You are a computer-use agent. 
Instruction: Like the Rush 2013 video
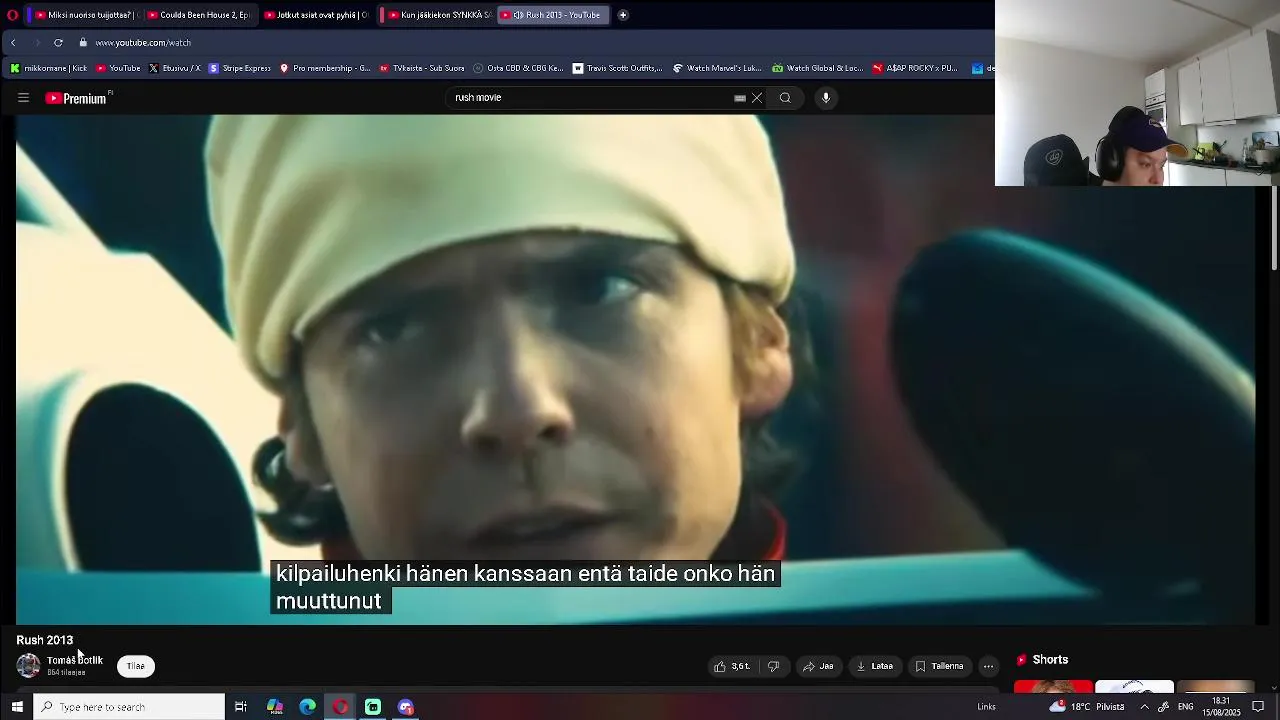pos(732,666)
